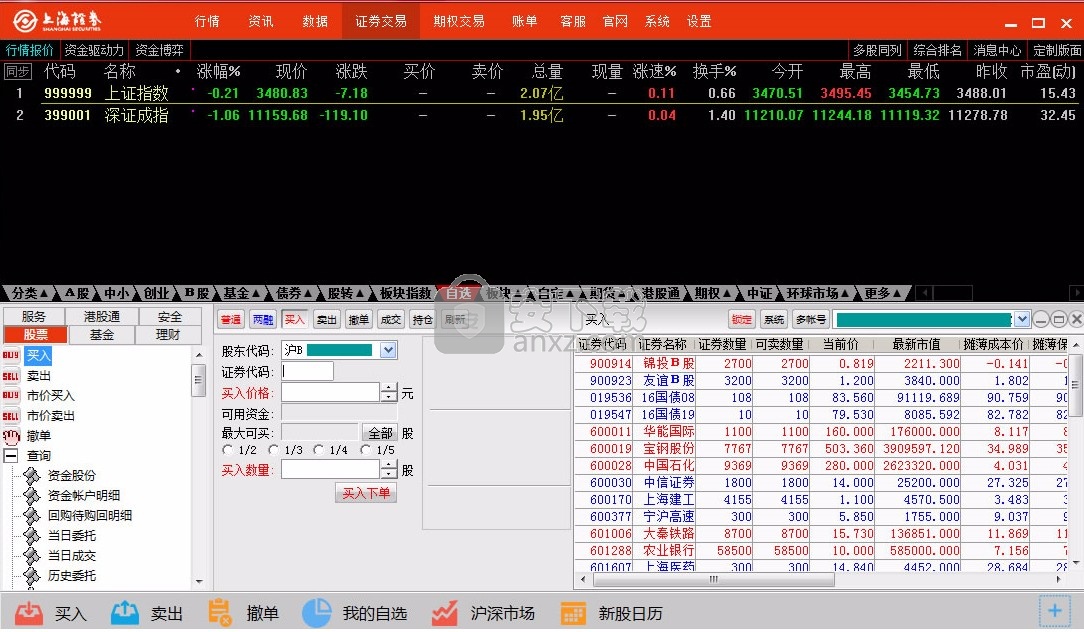
Task: Open 沪深市场 chart icon
Action: (x=445, y=613)
